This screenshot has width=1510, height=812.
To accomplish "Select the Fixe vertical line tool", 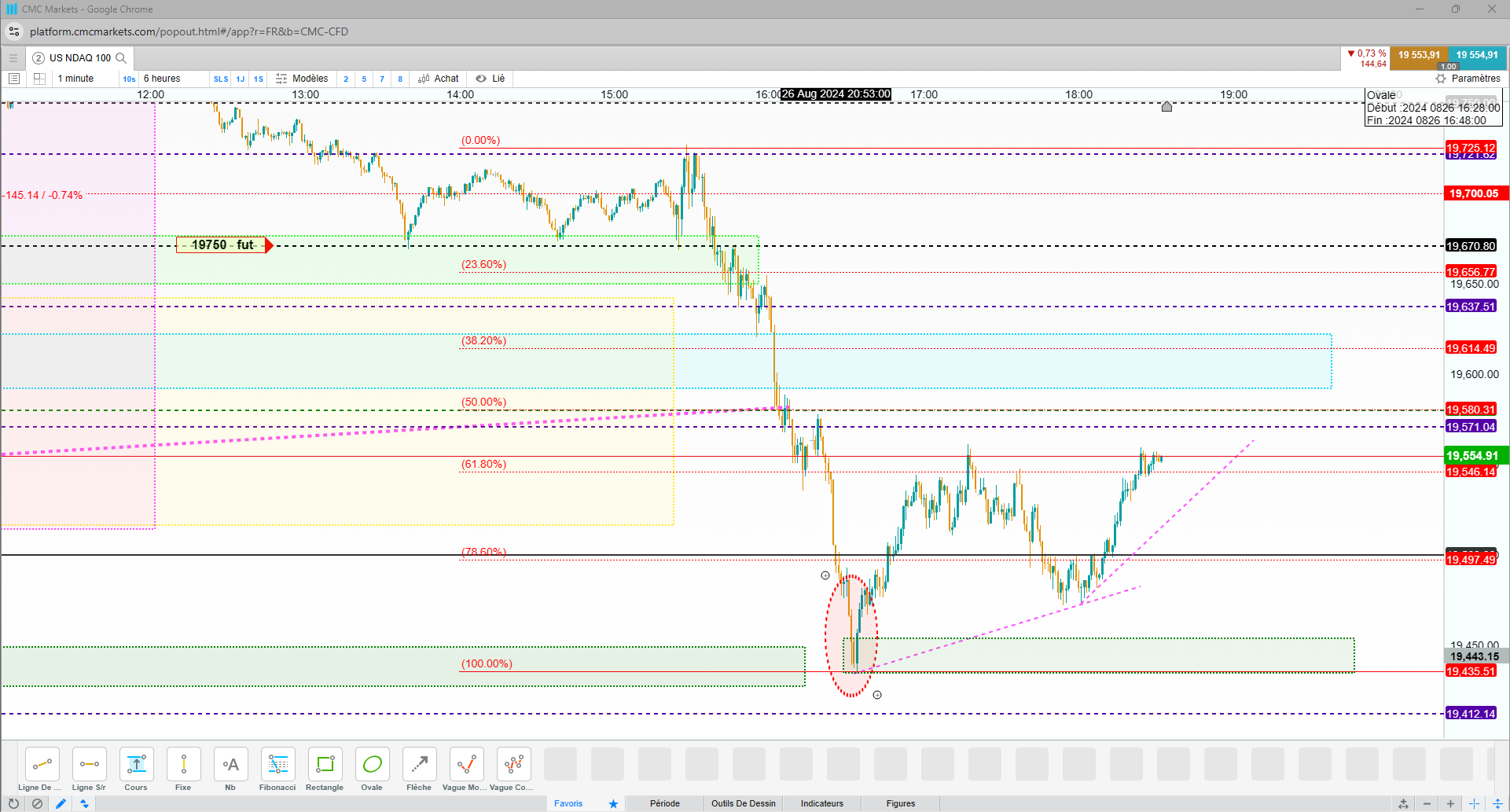I will (x=183, y=764).
